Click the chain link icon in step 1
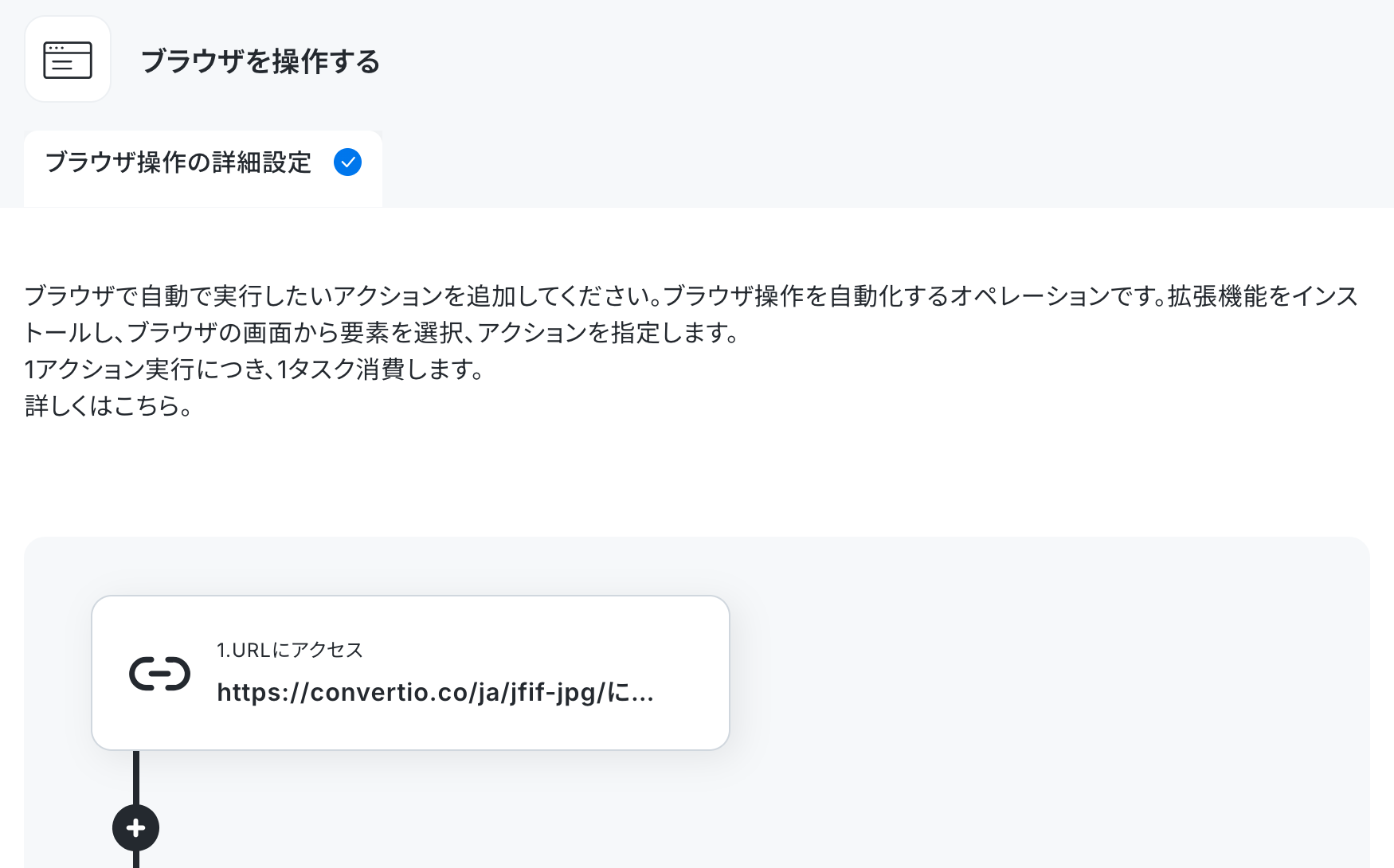The height and width of the screenshot is (868, 1394). [x=159, y=674]
